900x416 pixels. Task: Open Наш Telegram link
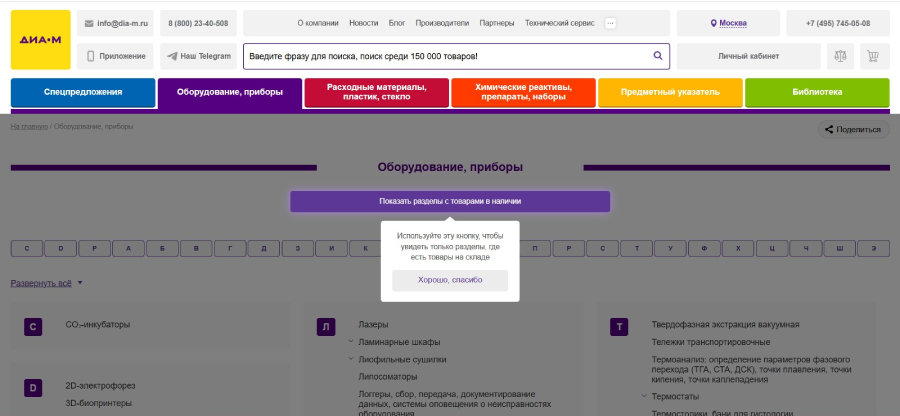point(199,56)
